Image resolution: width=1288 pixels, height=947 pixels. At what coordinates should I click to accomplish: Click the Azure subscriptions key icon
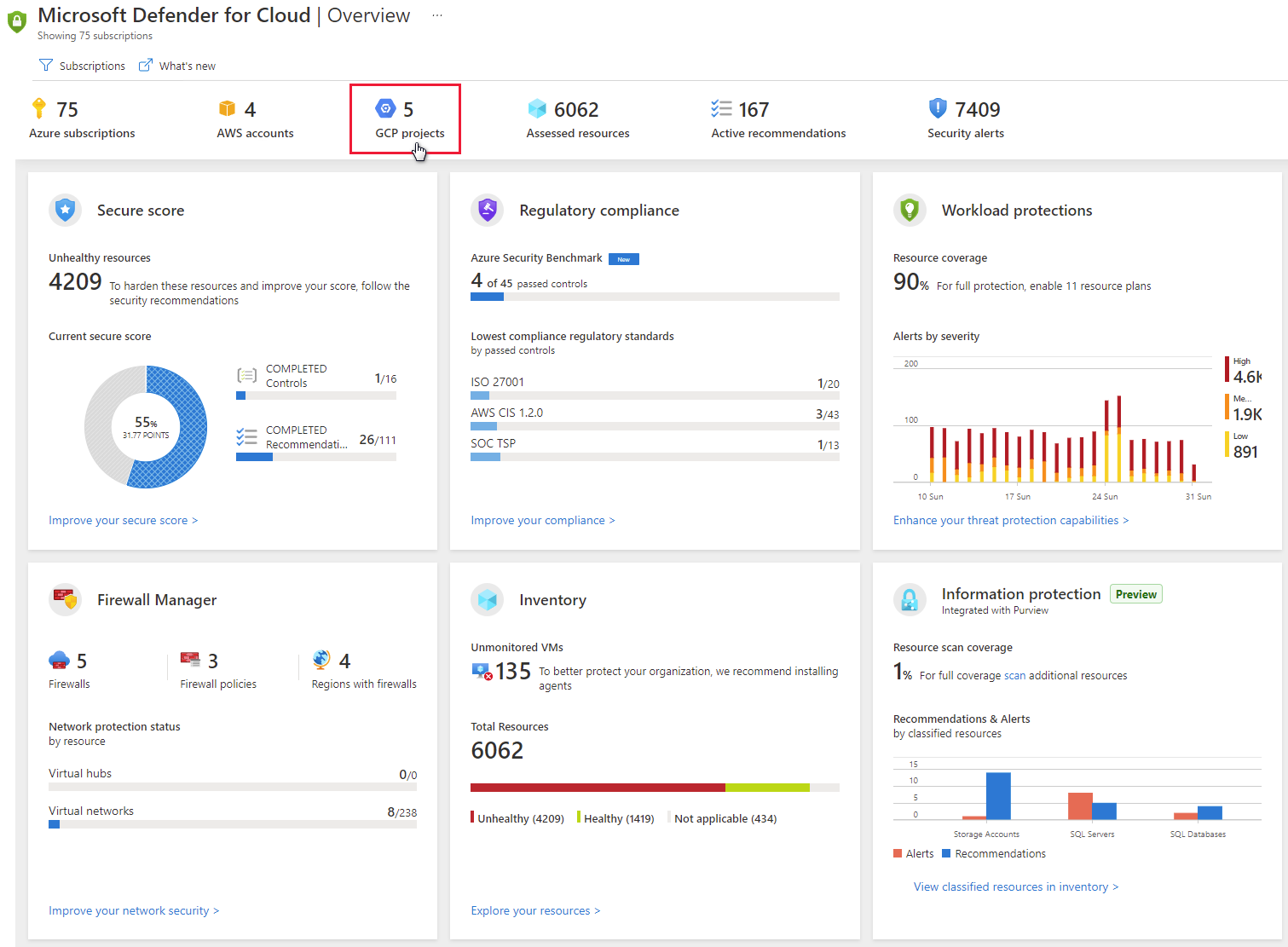coord(38,108)
